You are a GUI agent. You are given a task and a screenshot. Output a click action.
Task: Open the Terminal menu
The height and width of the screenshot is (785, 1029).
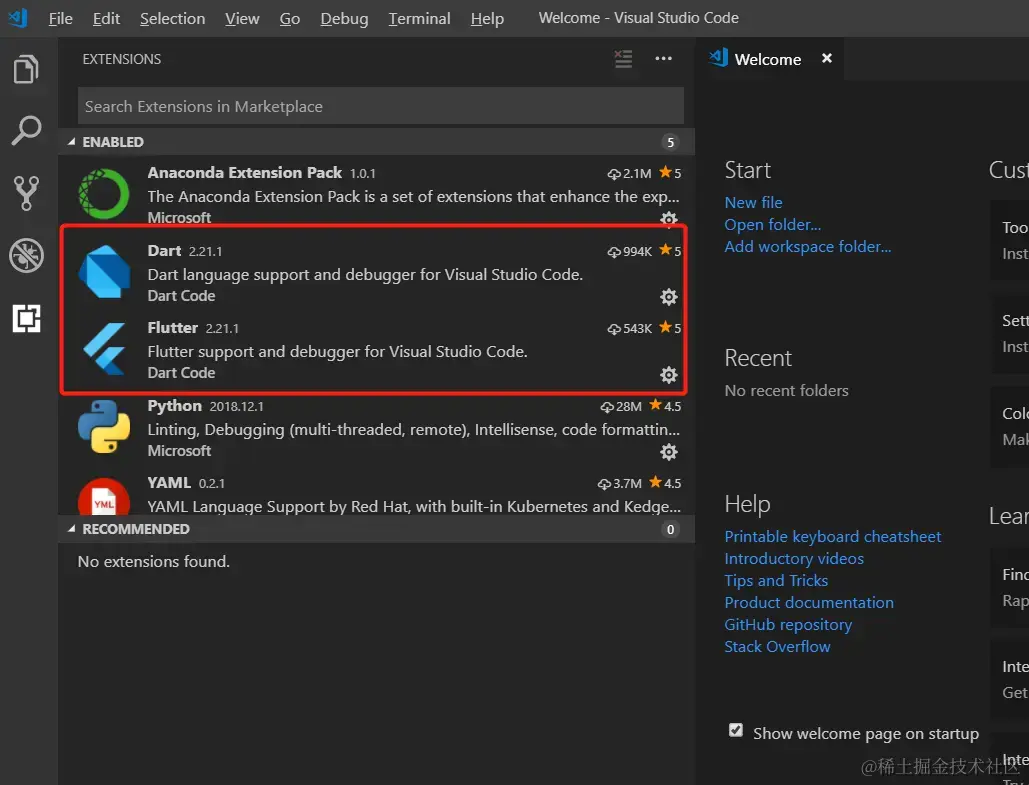pos(419,18)
